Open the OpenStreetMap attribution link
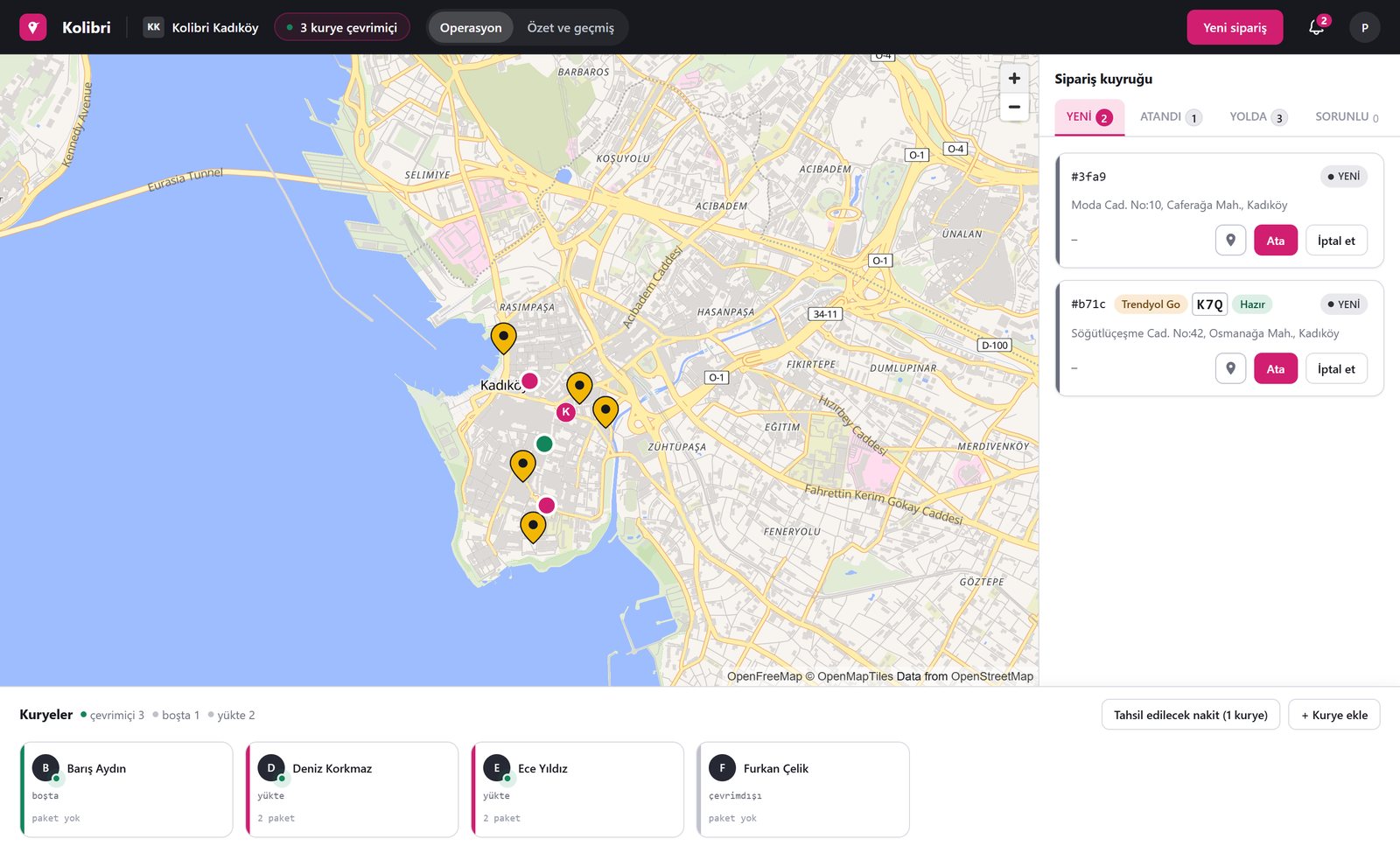 point(992,676)
